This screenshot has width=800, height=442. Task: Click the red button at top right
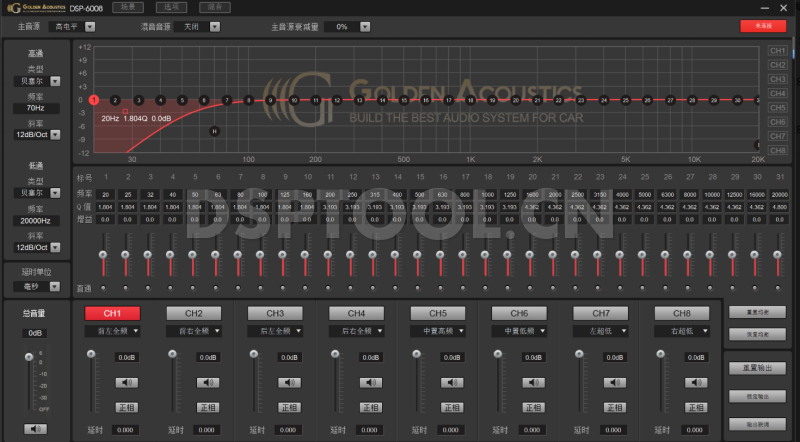tap(763, 26)
